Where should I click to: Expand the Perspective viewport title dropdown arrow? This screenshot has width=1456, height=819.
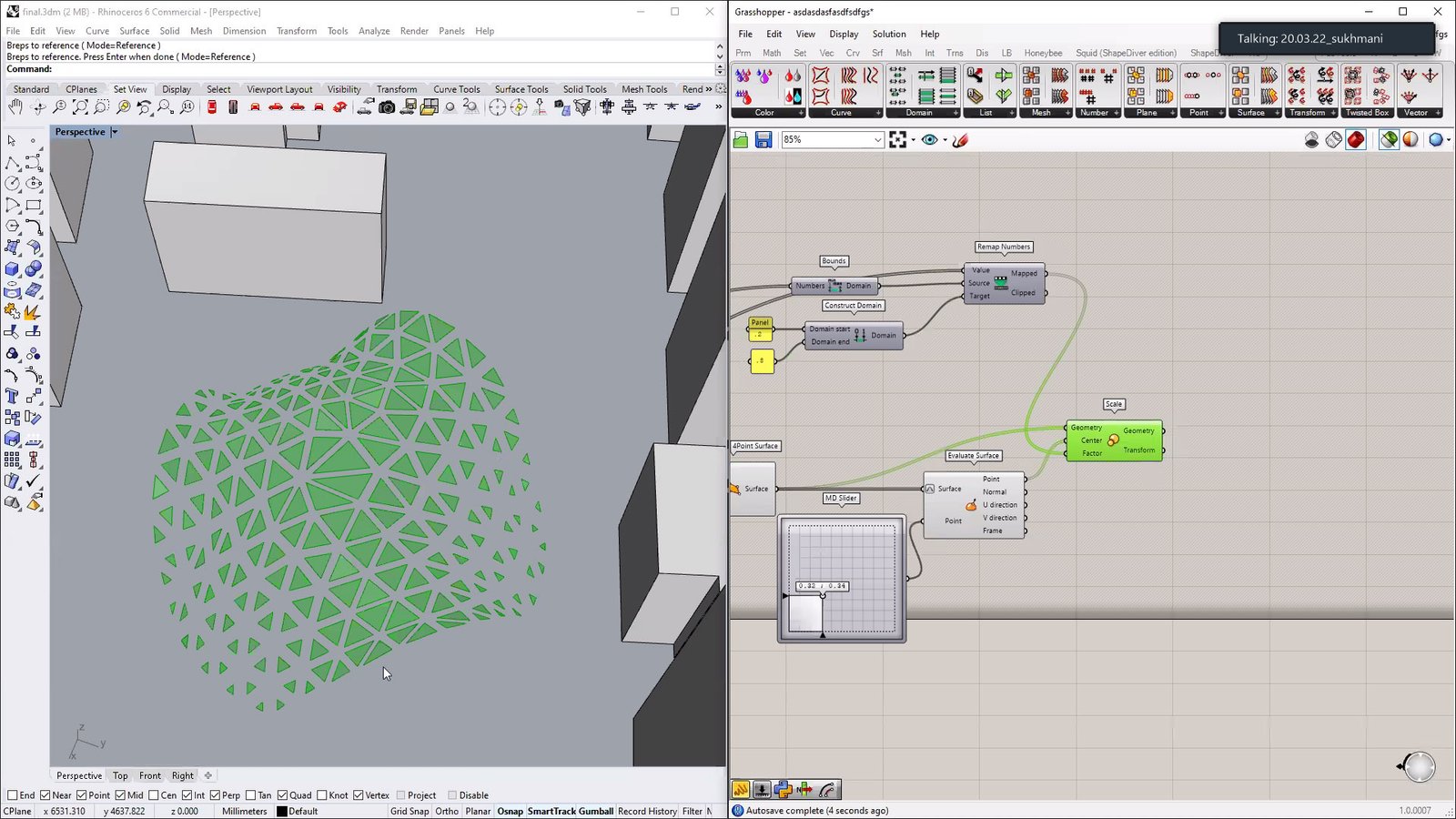[115, 132]
